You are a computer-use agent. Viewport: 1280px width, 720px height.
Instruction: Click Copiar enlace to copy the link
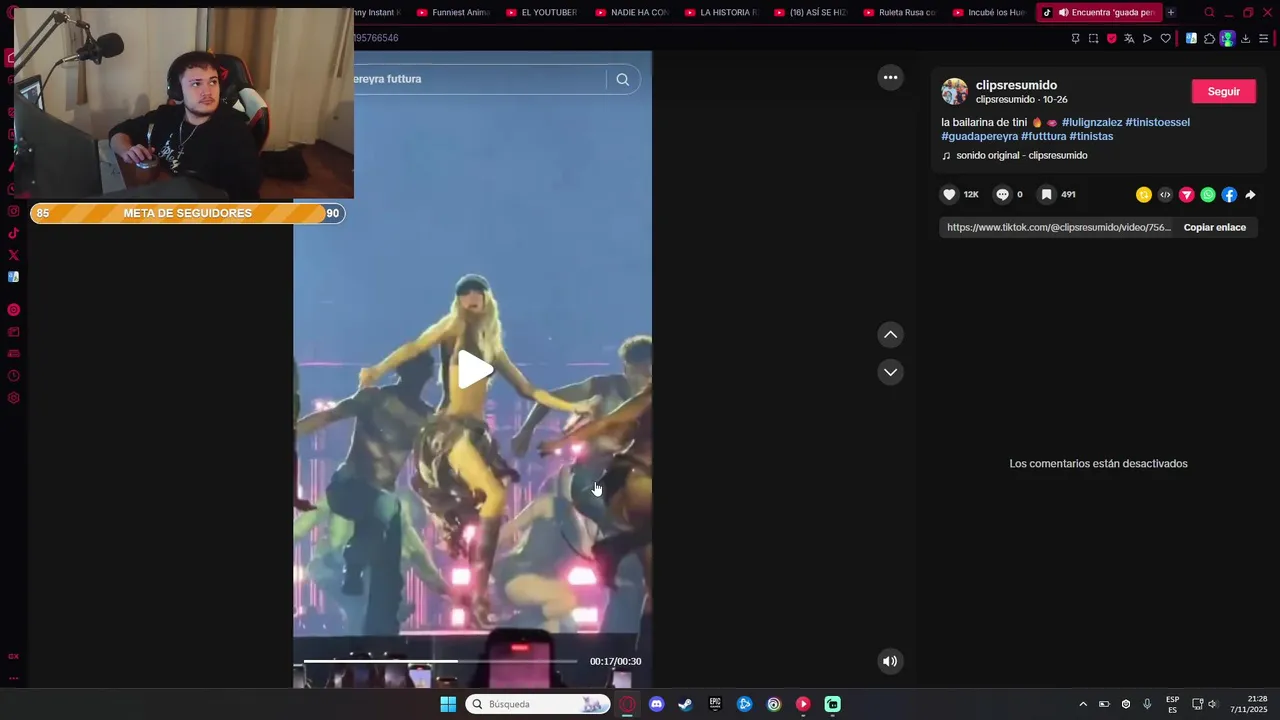pos(1215,227)
